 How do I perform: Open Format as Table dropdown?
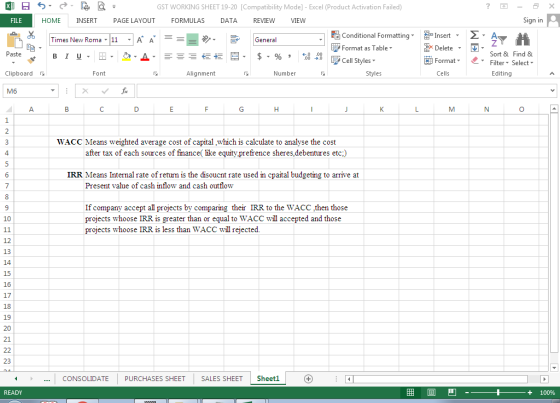(361, 48)
